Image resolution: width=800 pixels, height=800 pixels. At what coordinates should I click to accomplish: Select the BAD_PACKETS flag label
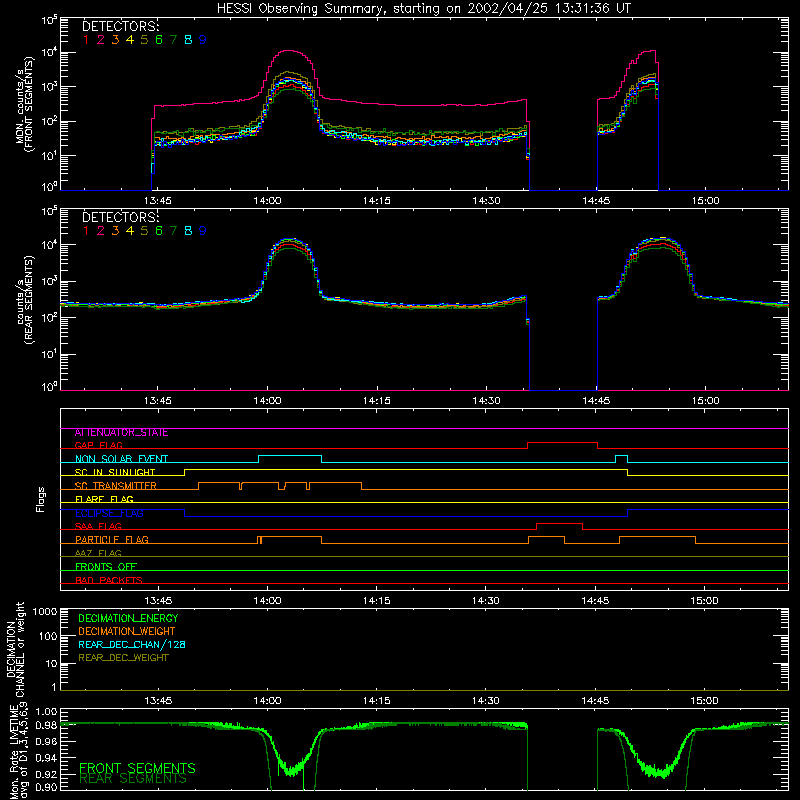109,580
